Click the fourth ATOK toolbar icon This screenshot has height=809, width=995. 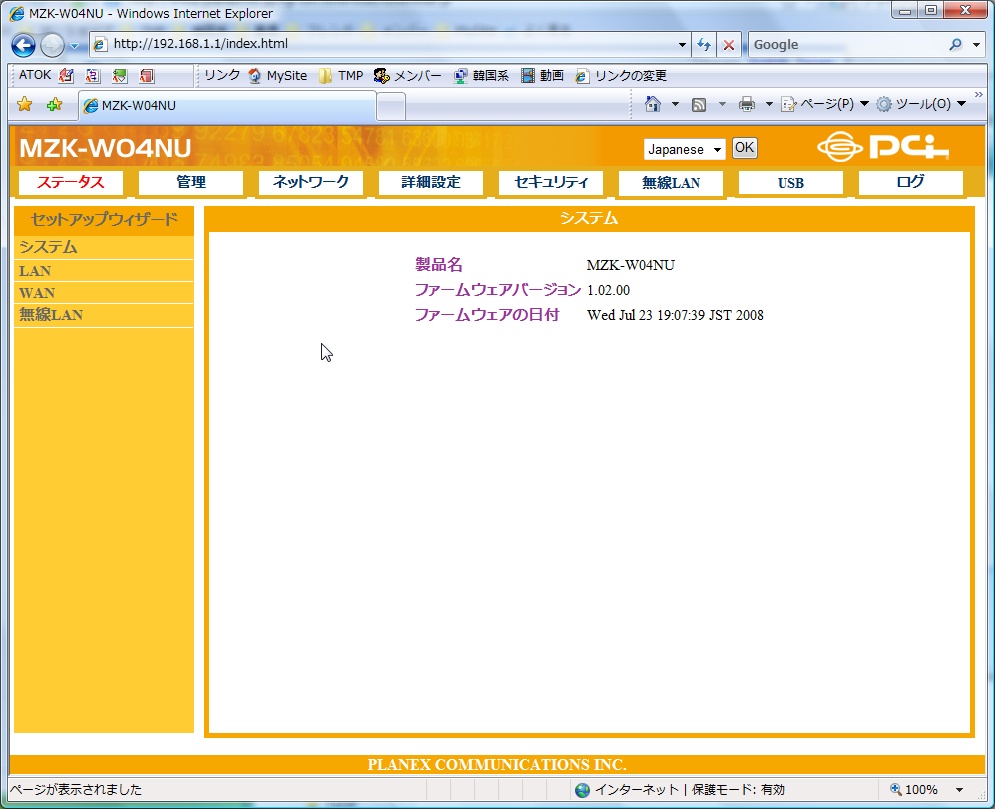point(147,76)
